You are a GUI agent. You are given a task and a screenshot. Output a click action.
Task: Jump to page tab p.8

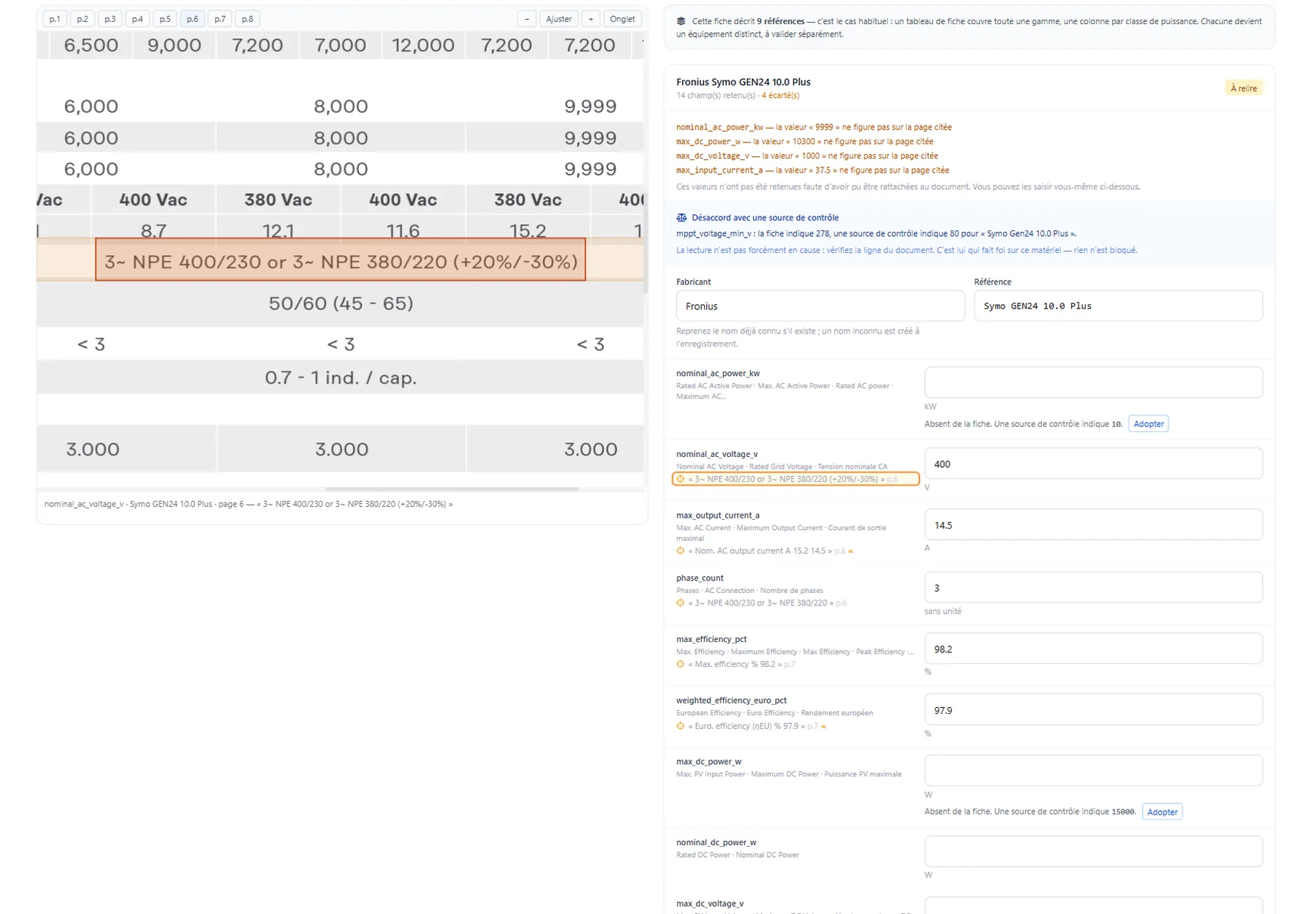pos(248,19)
